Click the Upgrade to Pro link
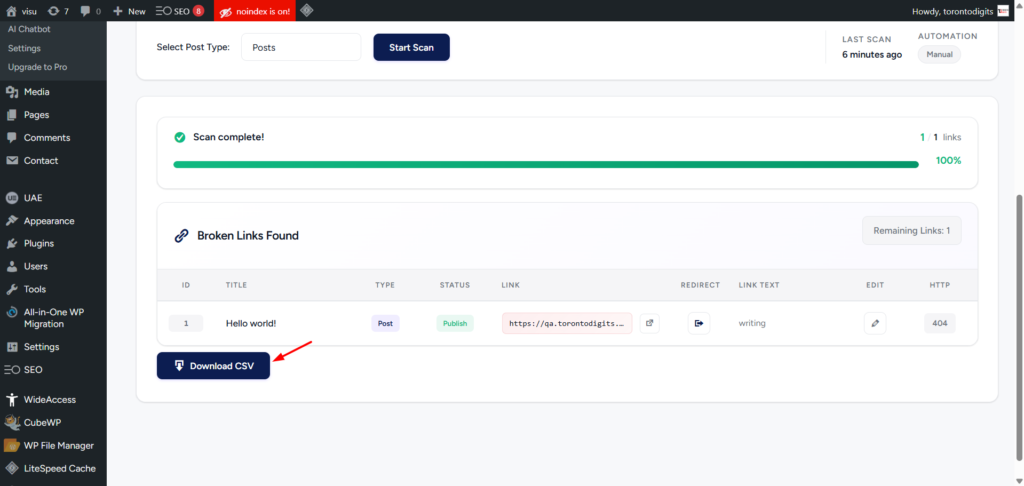 coord(37,66)
